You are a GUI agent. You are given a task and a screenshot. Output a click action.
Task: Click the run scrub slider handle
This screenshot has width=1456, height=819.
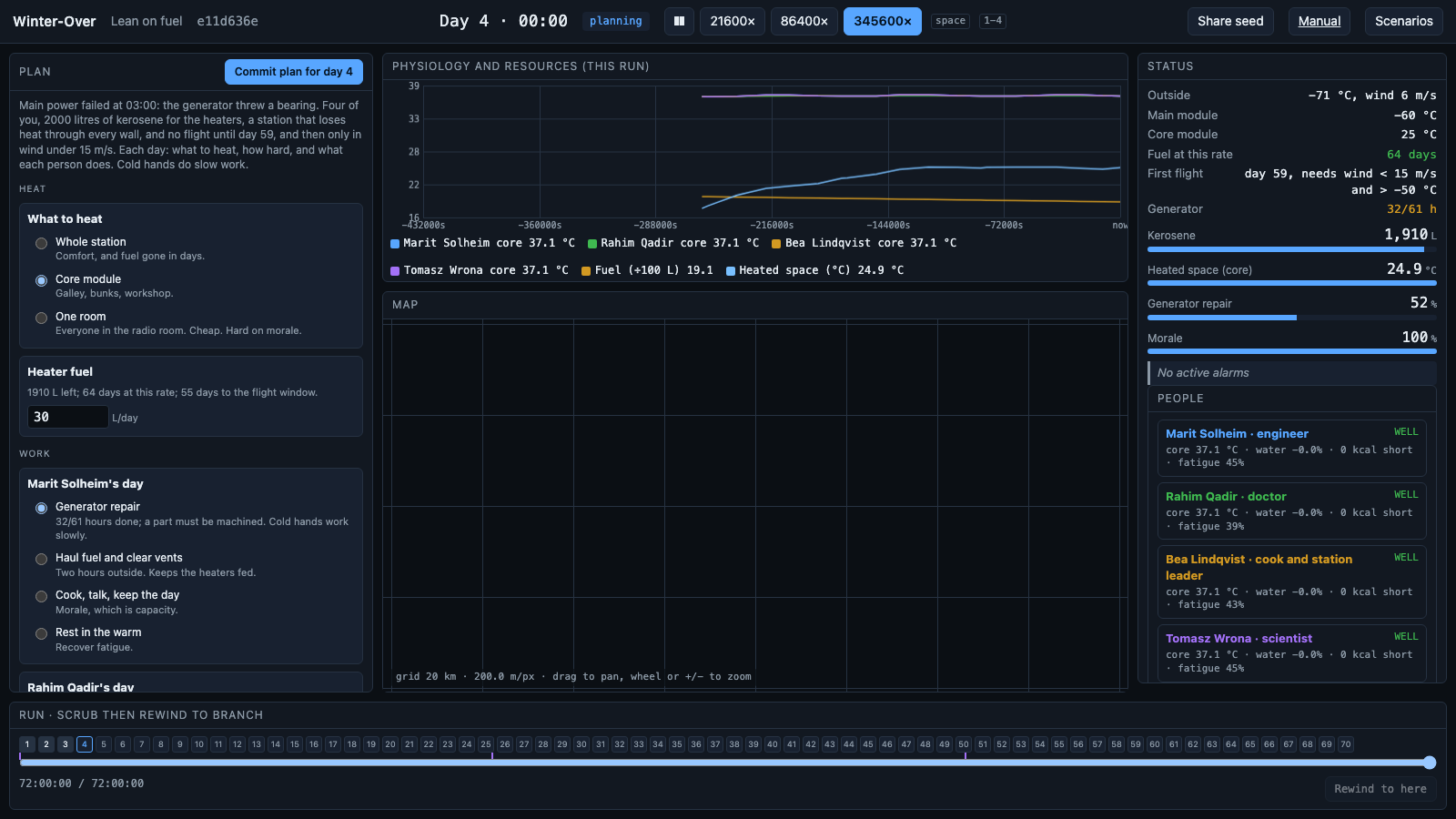pos(1430,763)
